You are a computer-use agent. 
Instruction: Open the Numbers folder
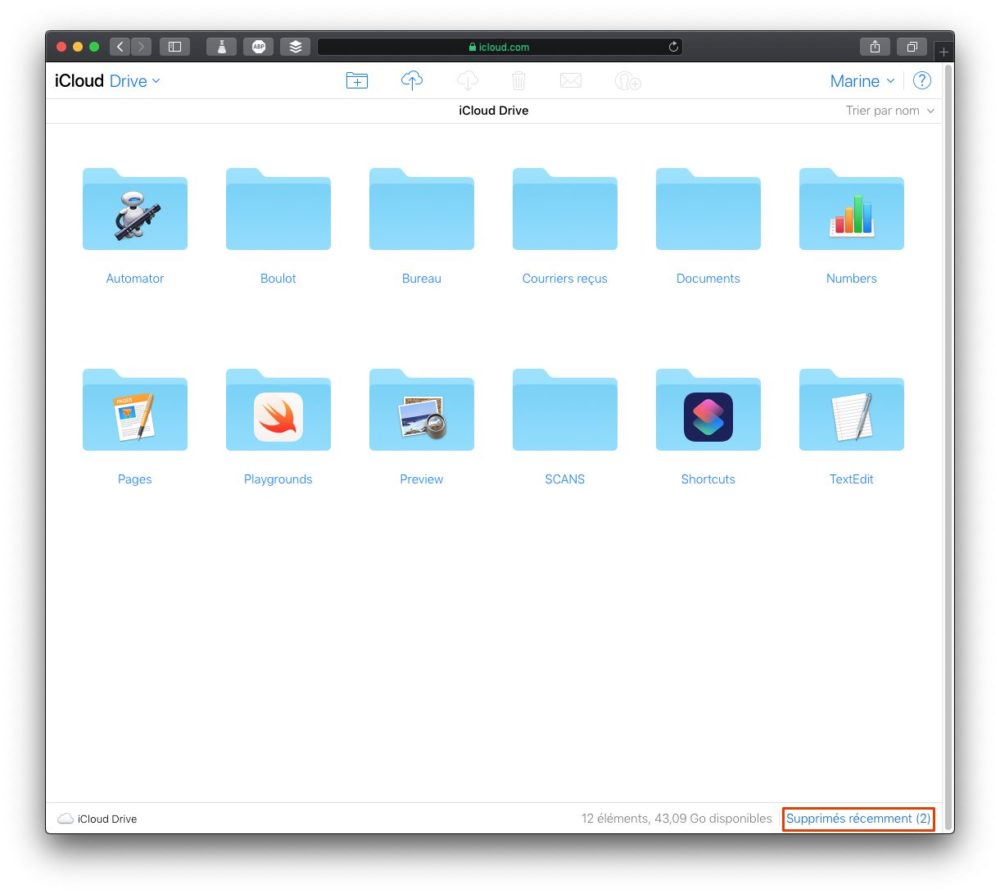click(851, 210)
